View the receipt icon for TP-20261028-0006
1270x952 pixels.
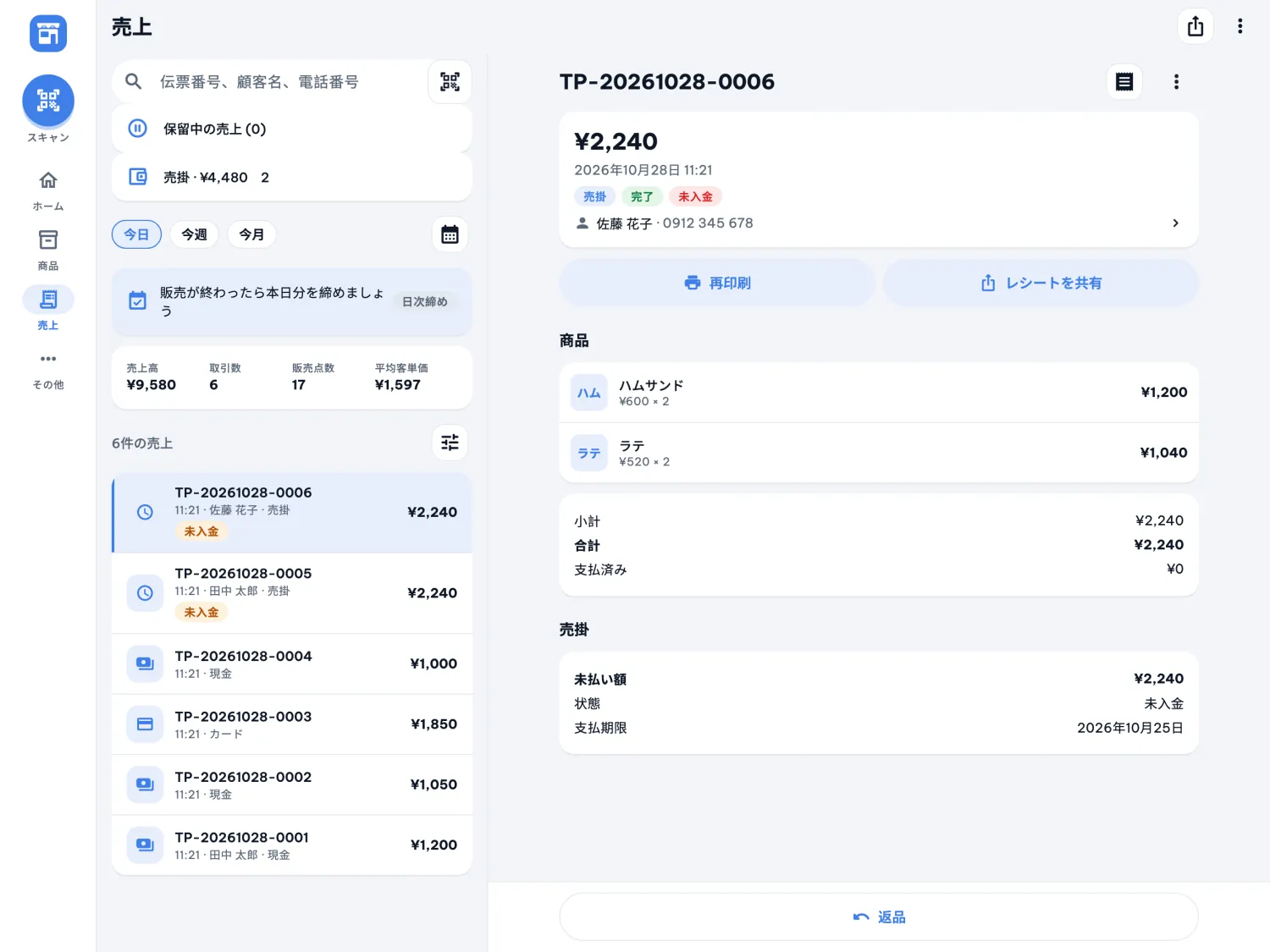pyautogui.click(x=1124, y=81)
